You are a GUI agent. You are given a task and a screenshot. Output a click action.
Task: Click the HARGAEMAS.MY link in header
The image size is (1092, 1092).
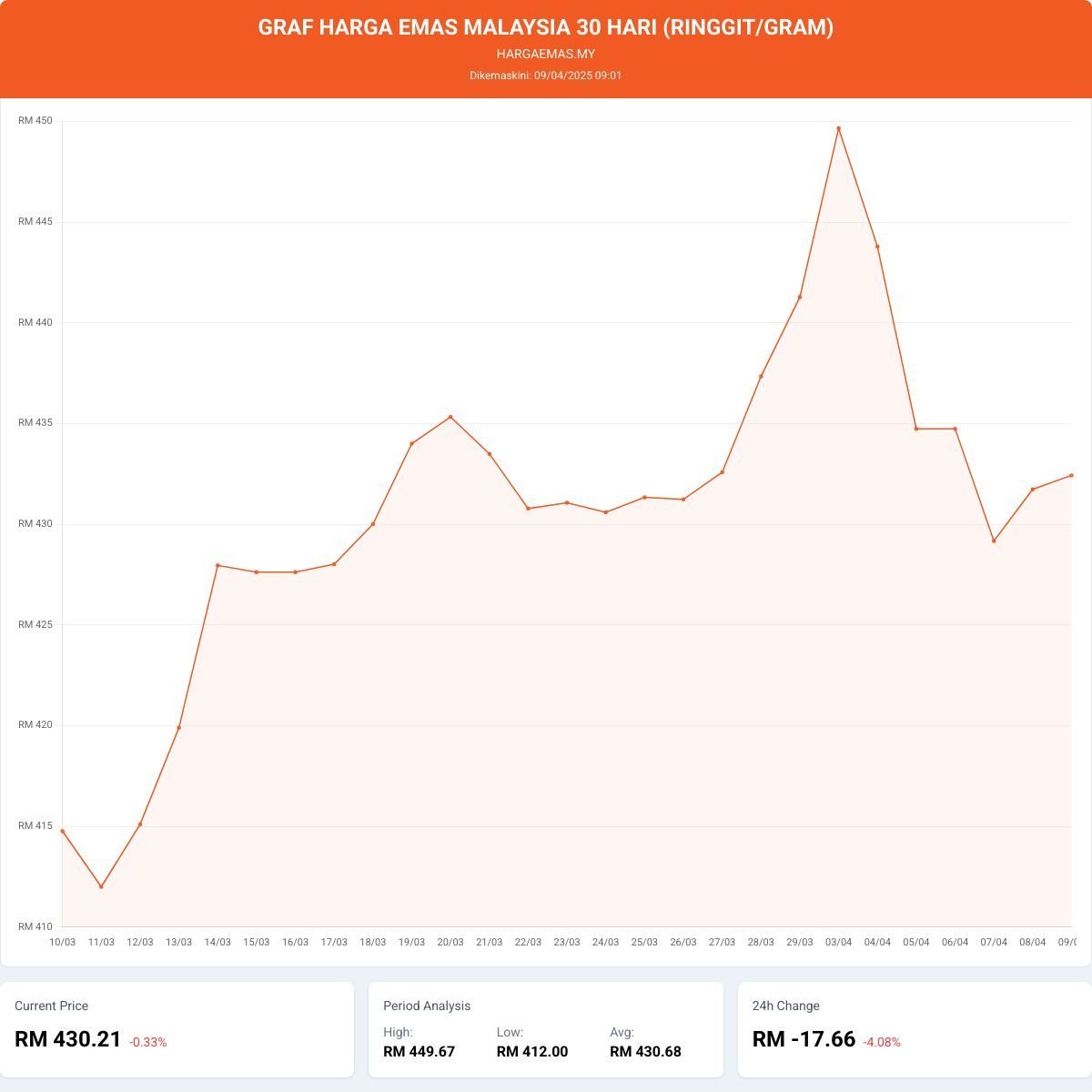click(x=546, y=54)
